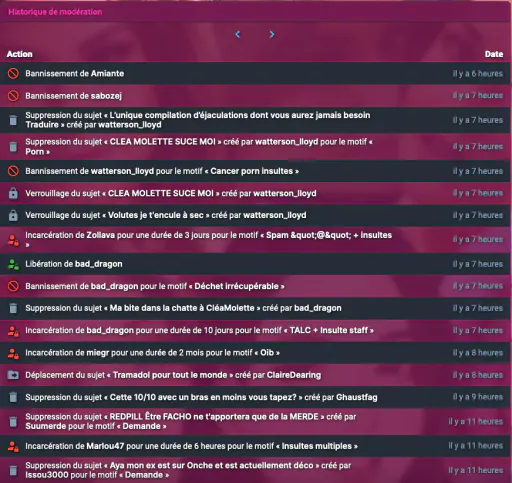Click trash icon for Ghaustfag topic deletion
Viewport: 512px width, 483px height.
coord(13,397)
